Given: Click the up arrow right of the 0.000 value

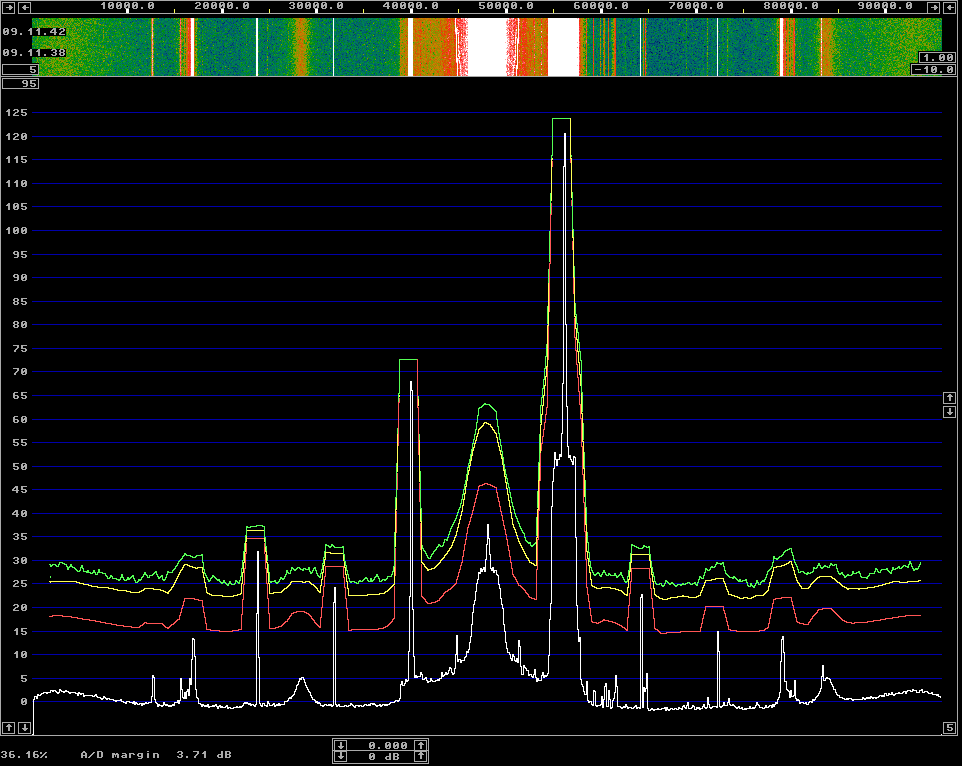Looking at the screenshot, I should 421,745.
